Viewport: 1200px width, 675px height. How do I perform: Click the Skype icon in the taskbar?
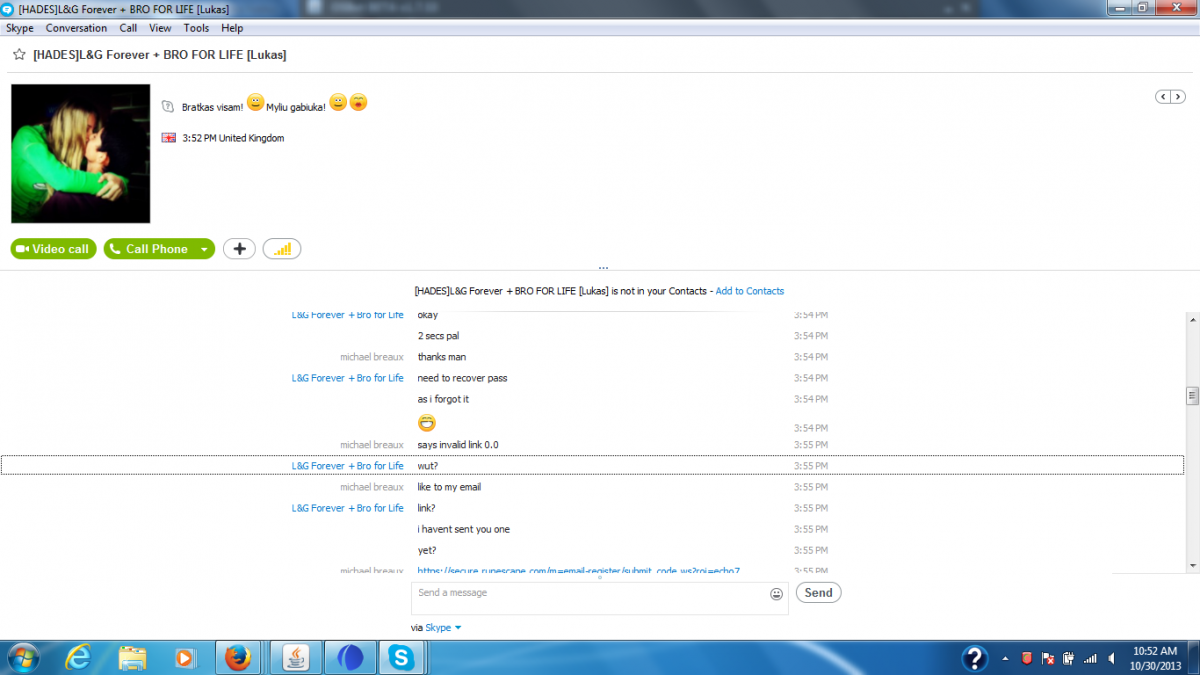[x=401, y=658]
